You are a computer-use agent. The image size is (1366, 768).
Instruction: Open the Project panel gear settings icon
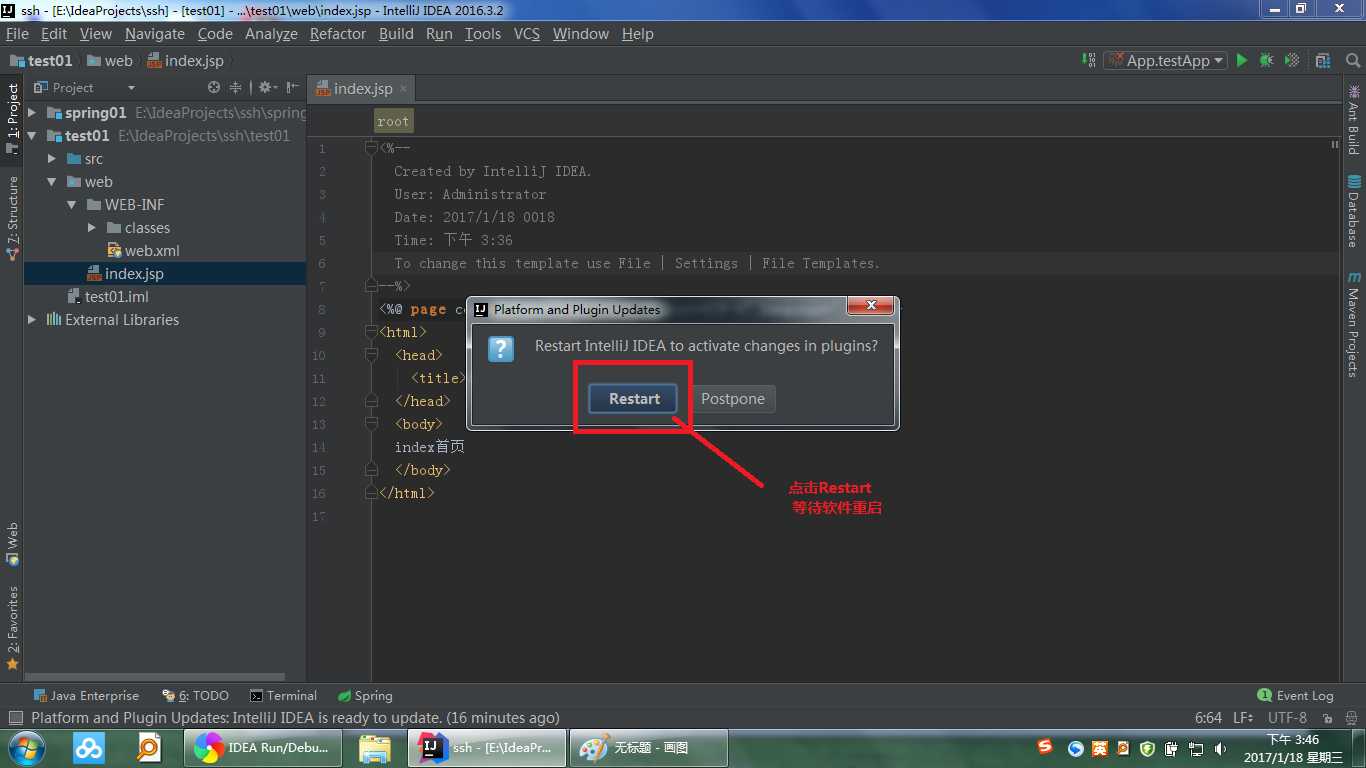tap(267, 87)
